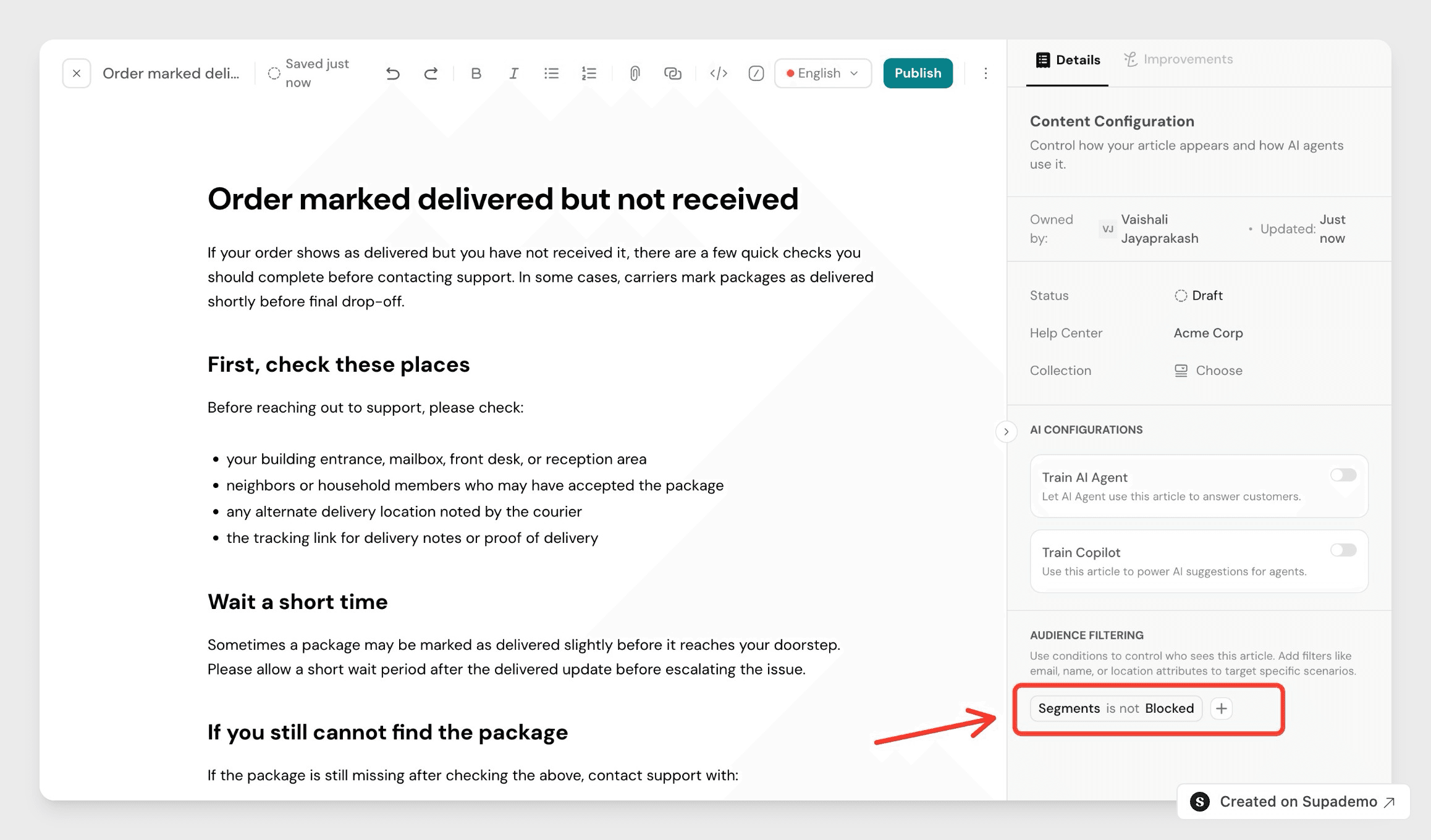Click the redo arrow icon
The height and width of the screenshot is (840, 1431).
click(431, 73)
